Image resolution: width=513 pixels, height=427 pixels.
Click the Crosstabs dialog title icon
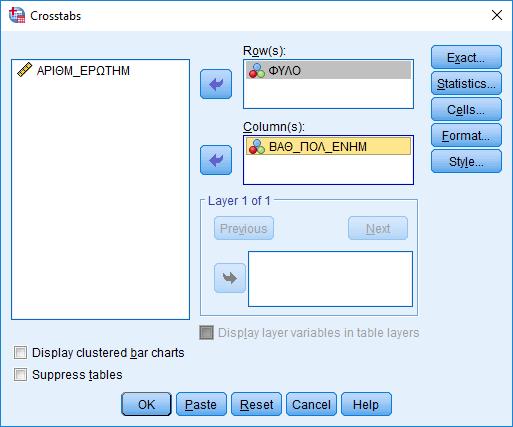click(x=17, y=15)
